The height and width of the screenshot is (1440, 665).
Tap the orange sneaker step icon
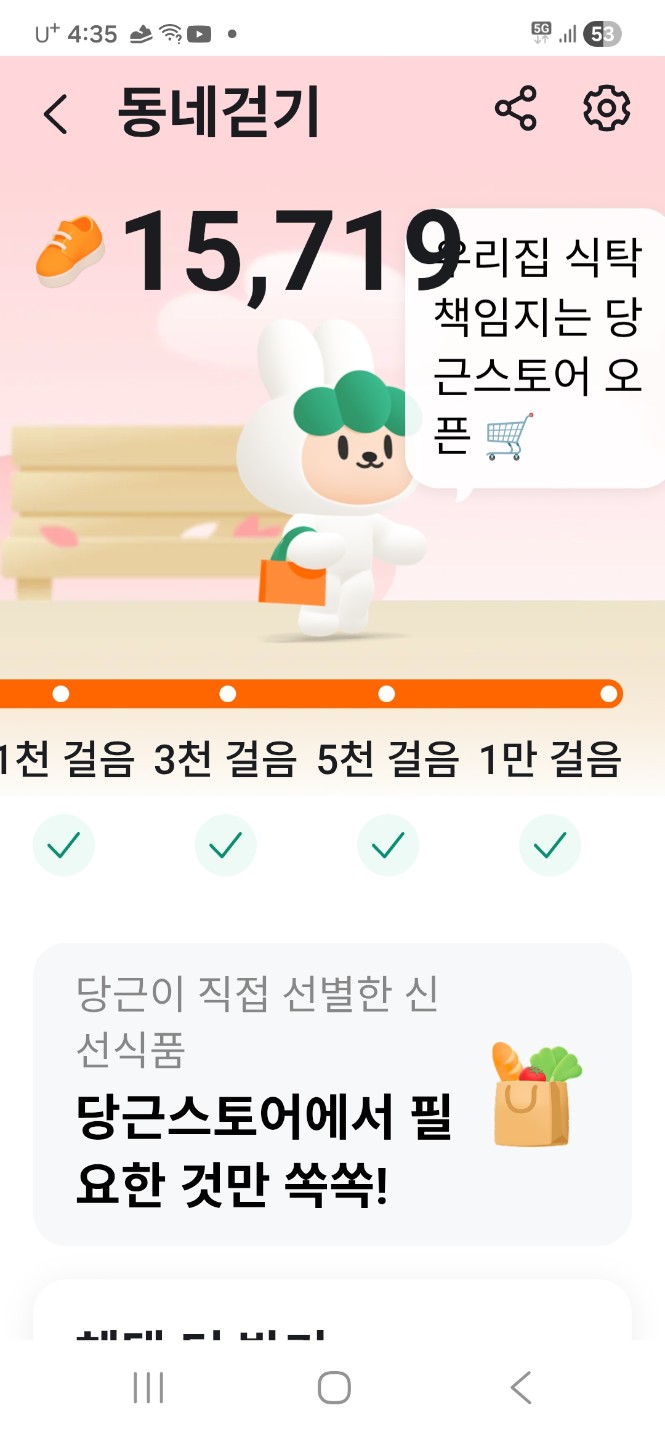coord(70,249)
